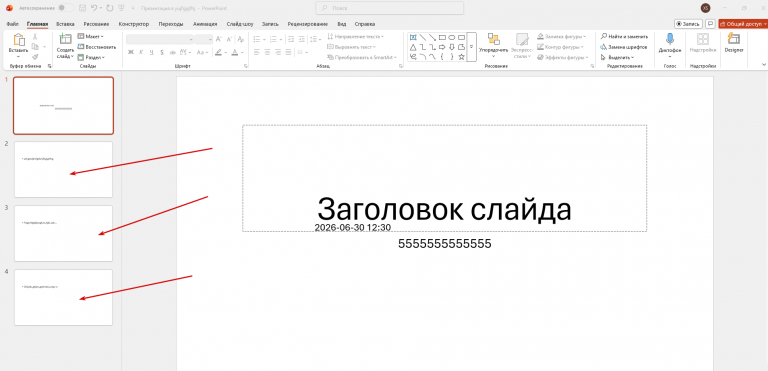Open the Section (Раздел) dropdown
Image resolution: width=768 pixels, height=371 pixels.
pyautogui.click(x=91, y=57)
